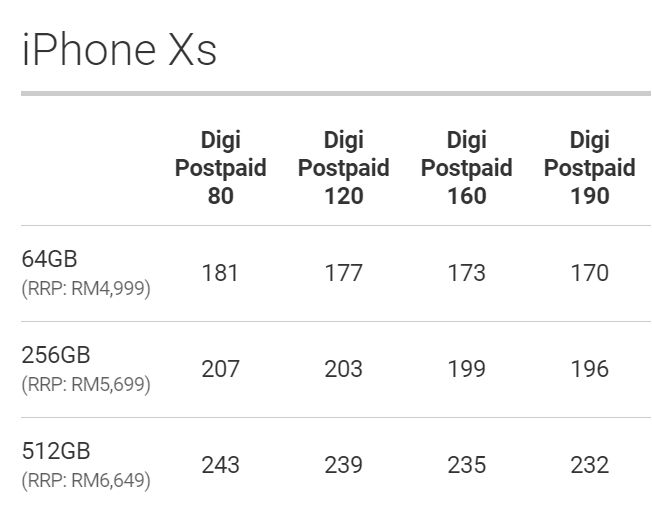
Task: Select the Digi Postpaid 80 column header
Action: coord(220,167)
